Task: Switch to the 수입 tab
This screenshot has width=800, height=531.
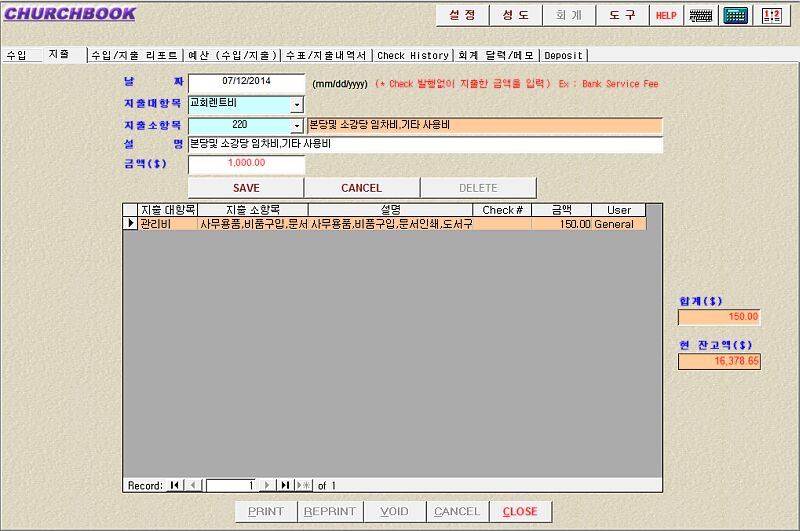Action: (20, 55)
